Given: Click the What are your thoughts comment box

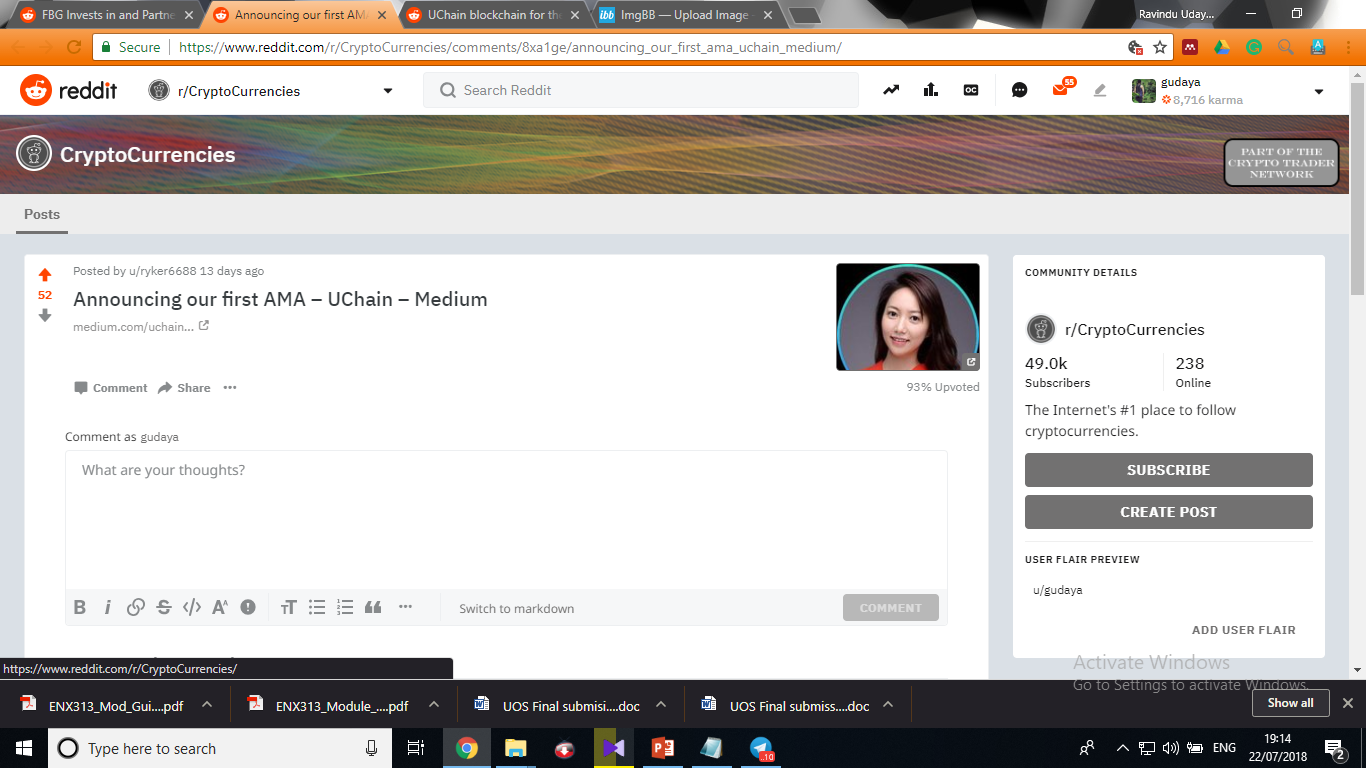Looking at the screenshot, I should (x=506, y=520).
